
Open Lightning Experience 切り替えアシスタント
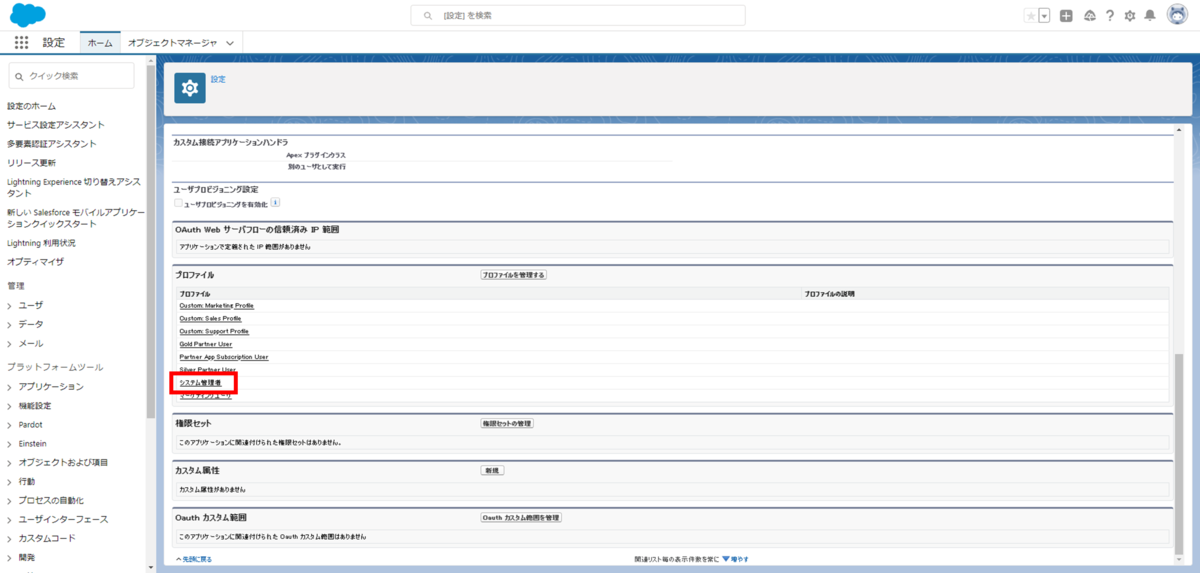point(74,187)
